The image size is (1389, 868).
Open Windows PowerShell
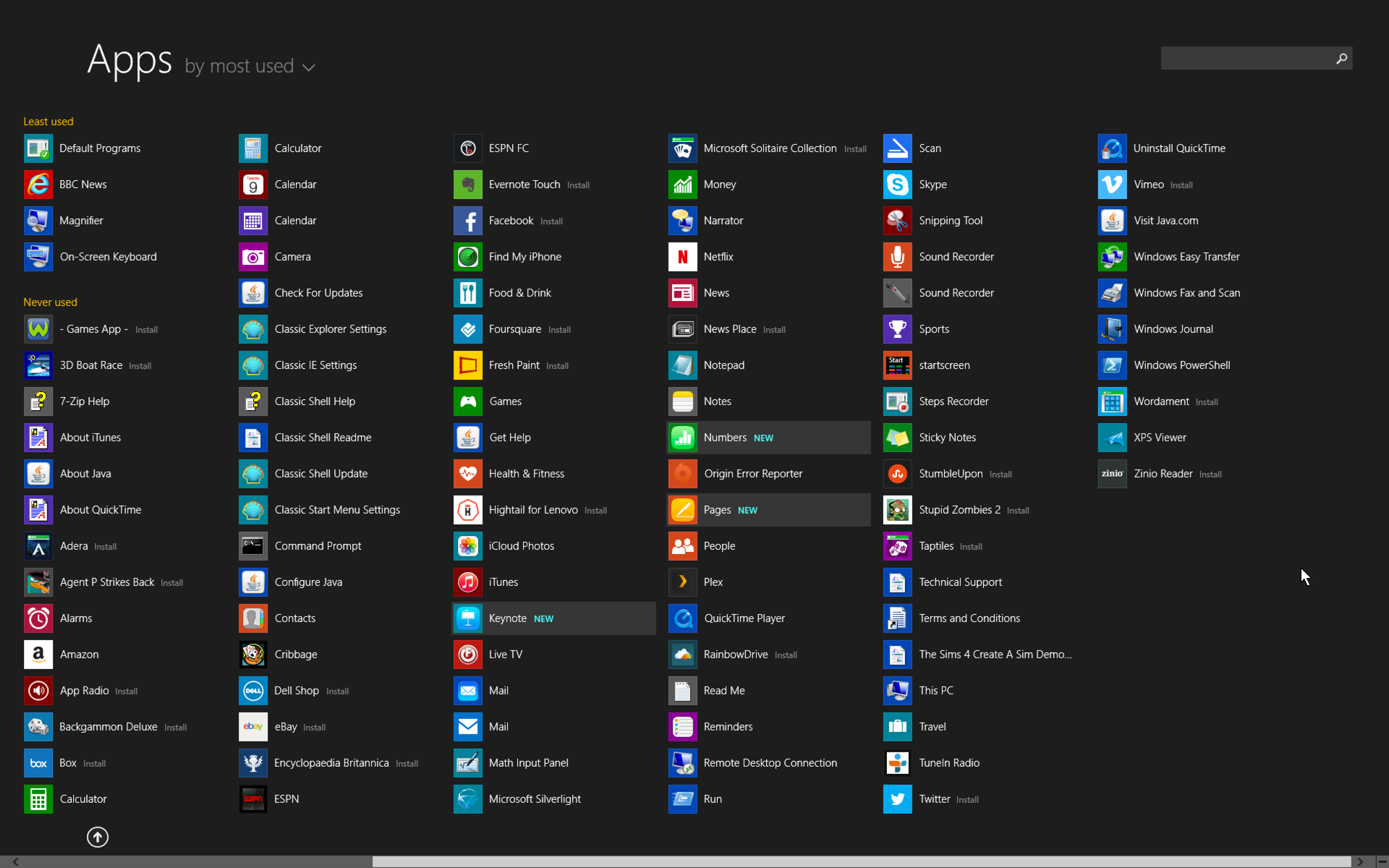click(1182, 365)
